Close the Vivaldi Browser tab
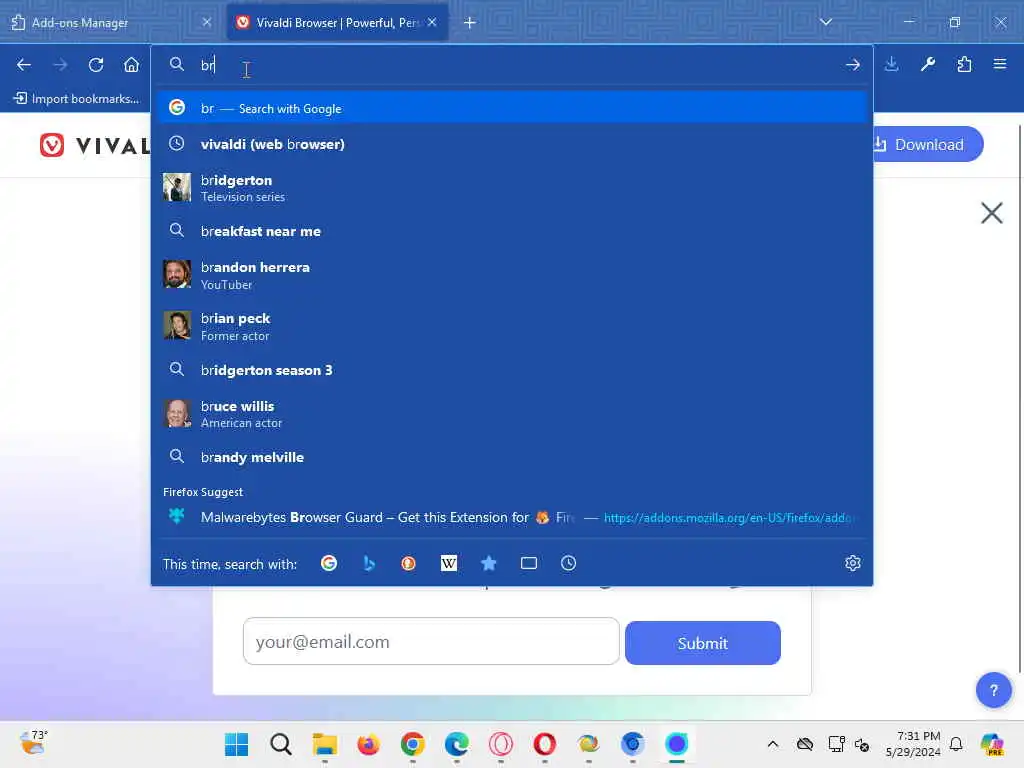This screenshot has width=1024, height=768. point(432,22)
